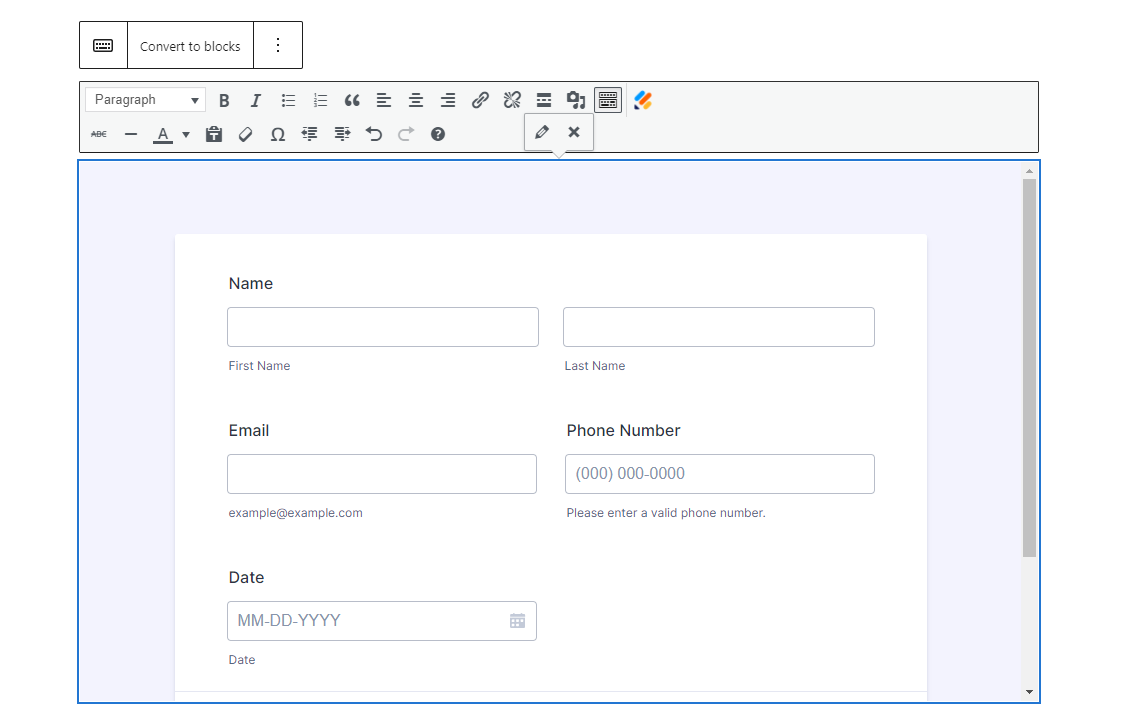This screenshot has width=1121, height=718.
Task: Click the insert/edit link icon
Action: point(480,100)
